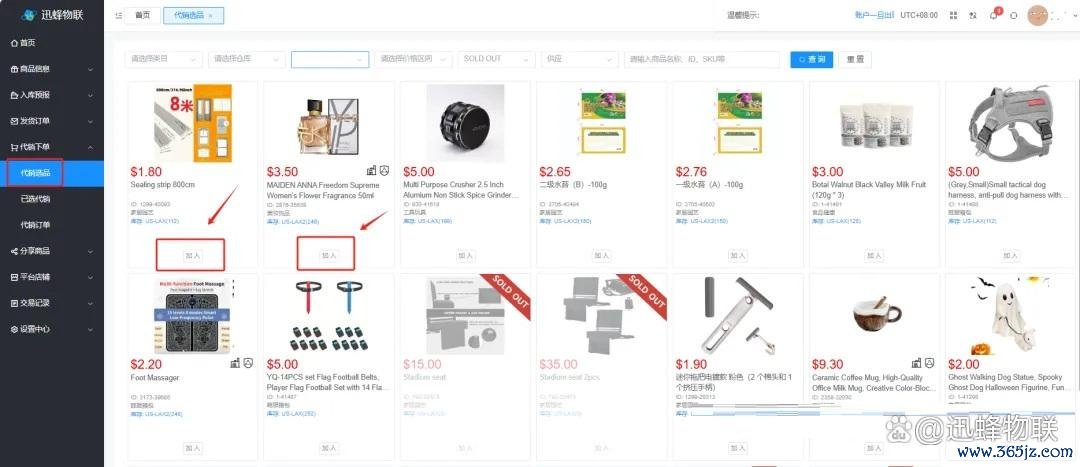This screenshot has width=1080, height=467.
Task: Click the 迅蜂物联 logo icon
Action: [x=28, y=15]
